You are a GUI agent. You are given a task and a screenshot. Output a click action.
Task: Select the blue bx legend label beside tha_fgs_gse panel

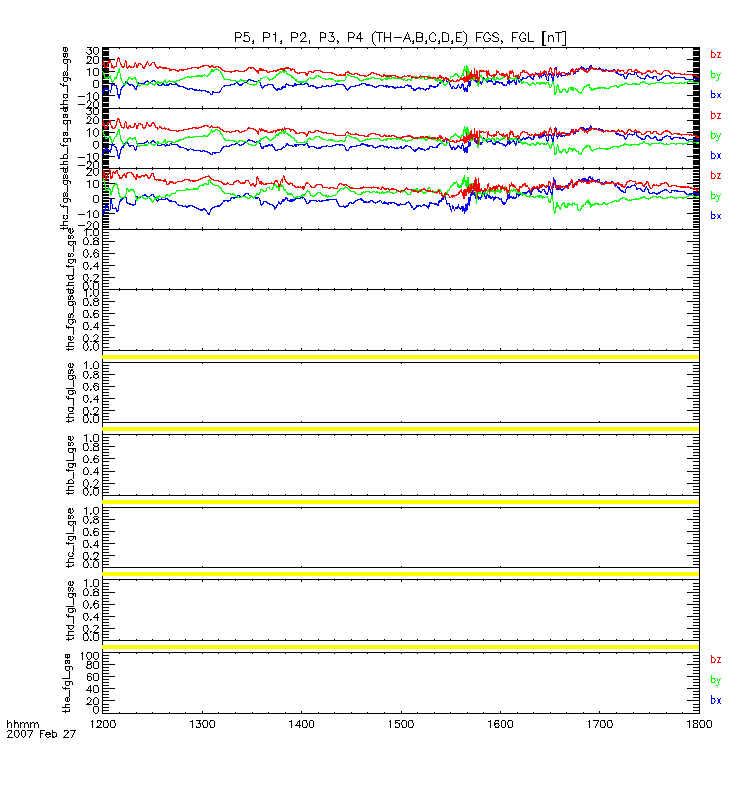click(x=716, y=94)
